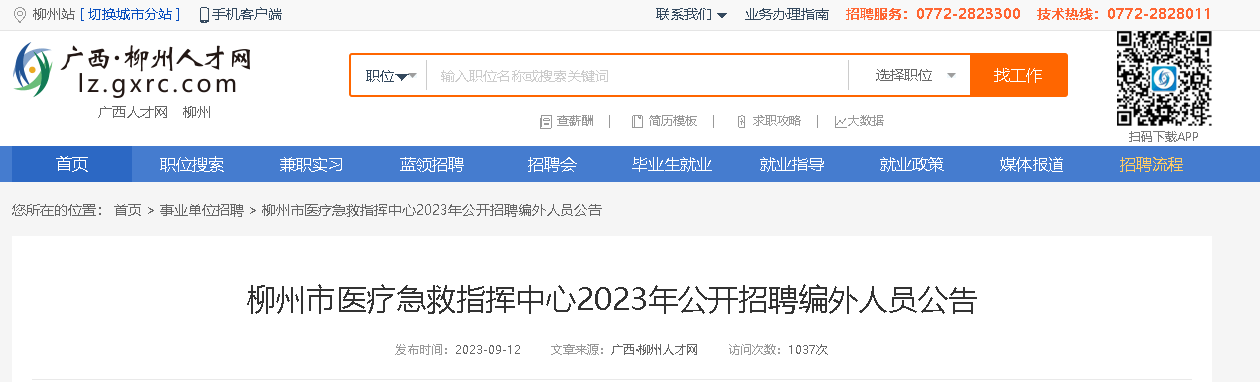The image size is (1260, 382).
Task: Click the 求职攻略 job guide icon
Action: click(x=741, y=121)
